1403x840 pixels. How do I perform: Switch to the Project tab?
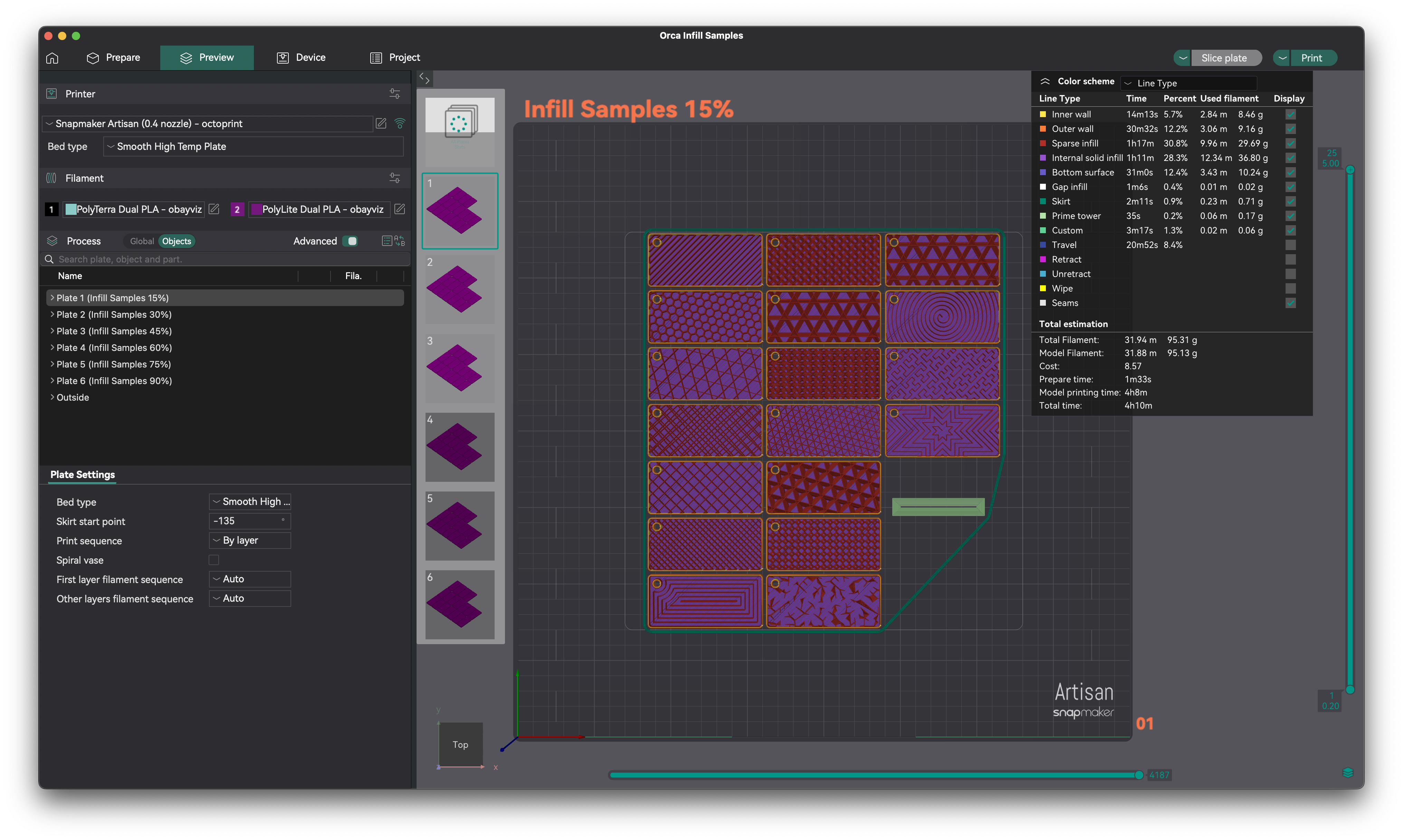(395, 58)
